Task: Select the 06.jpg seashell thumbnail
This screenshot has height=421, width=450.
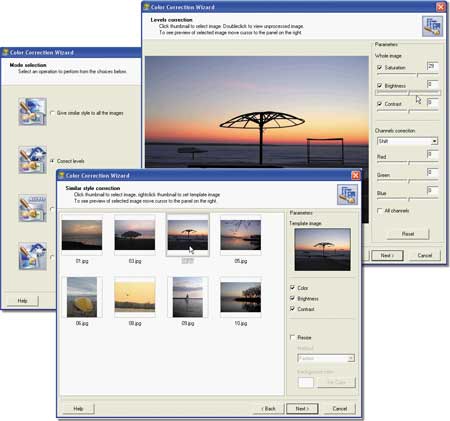Action: [82, 297]
